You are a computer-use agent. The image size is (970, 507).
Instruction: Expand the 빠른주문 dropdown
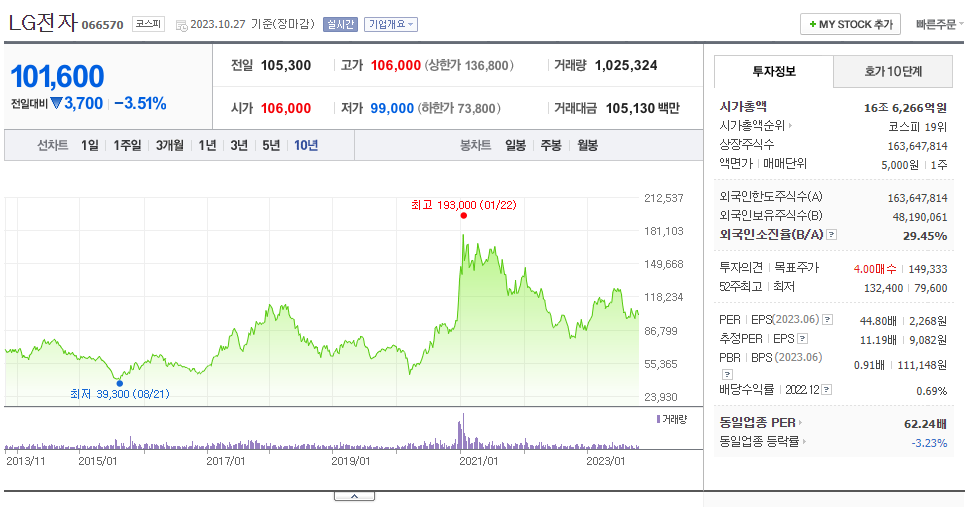coord(940,24)
